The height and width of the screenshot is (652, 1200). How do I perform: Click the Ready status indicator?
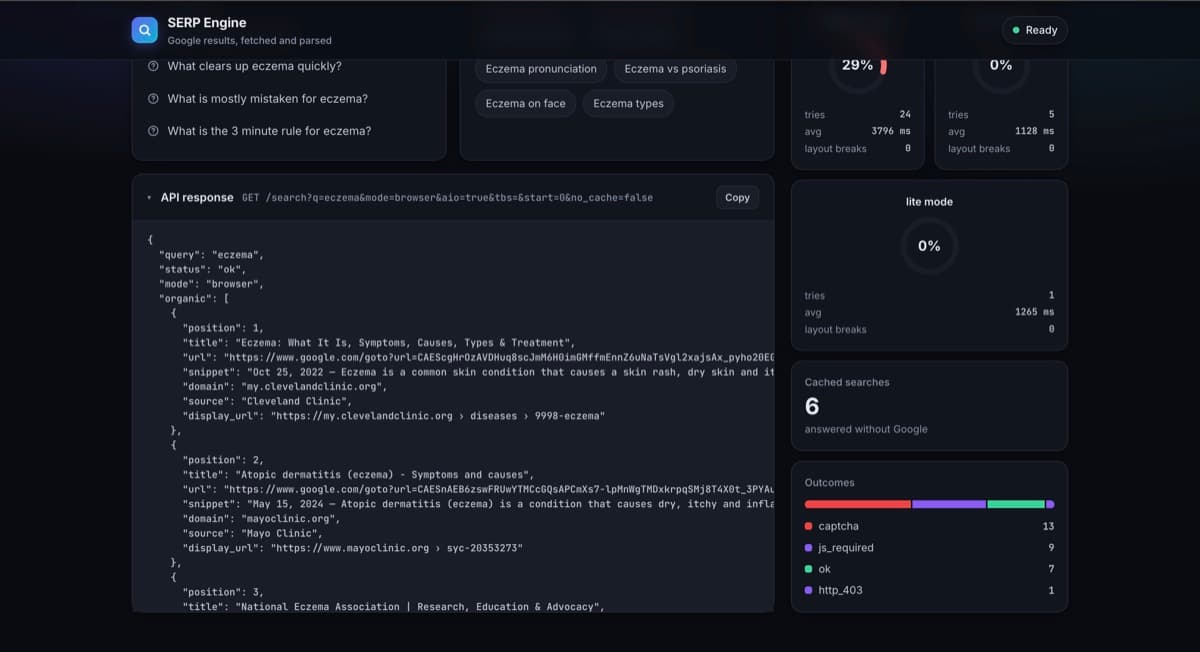click(1034, 30)
